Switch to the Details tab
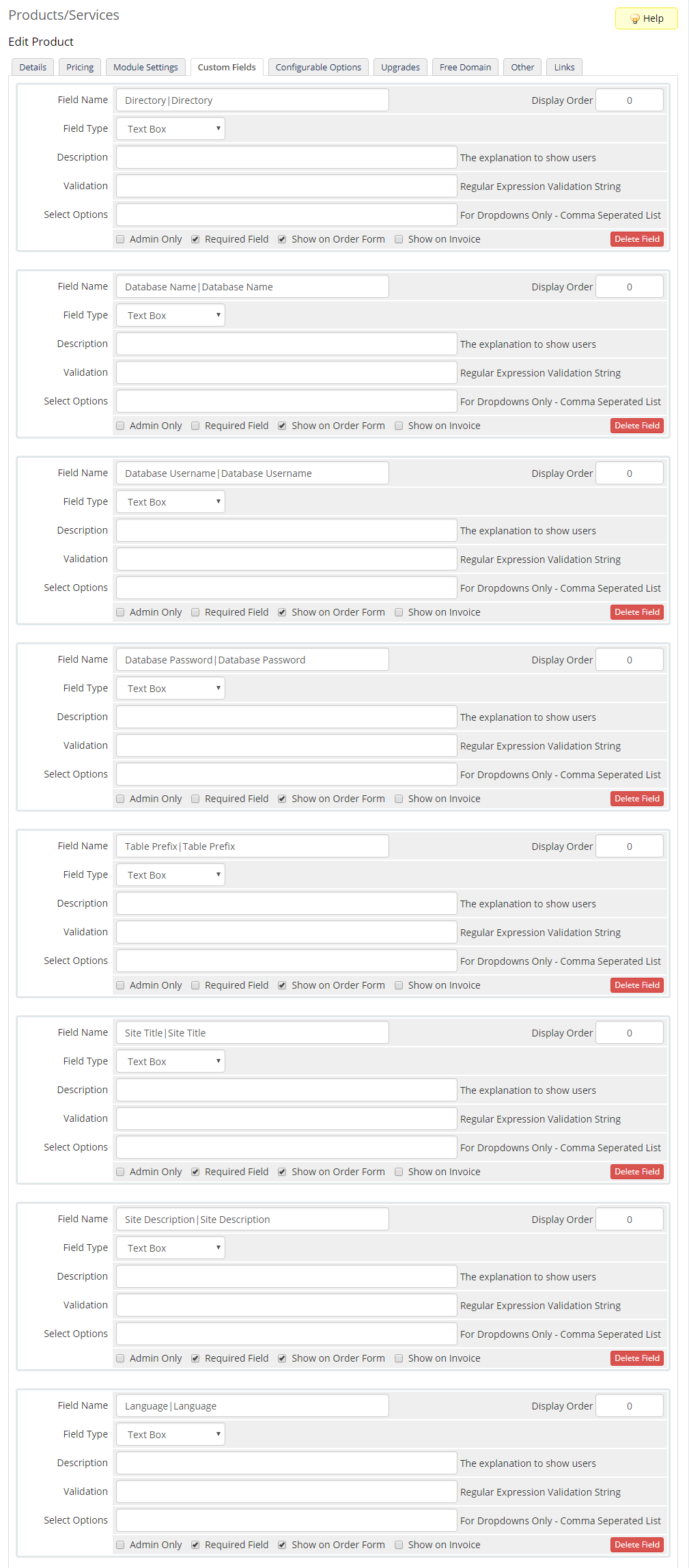This screenshot has width=689, height=1568. (33, 67)
